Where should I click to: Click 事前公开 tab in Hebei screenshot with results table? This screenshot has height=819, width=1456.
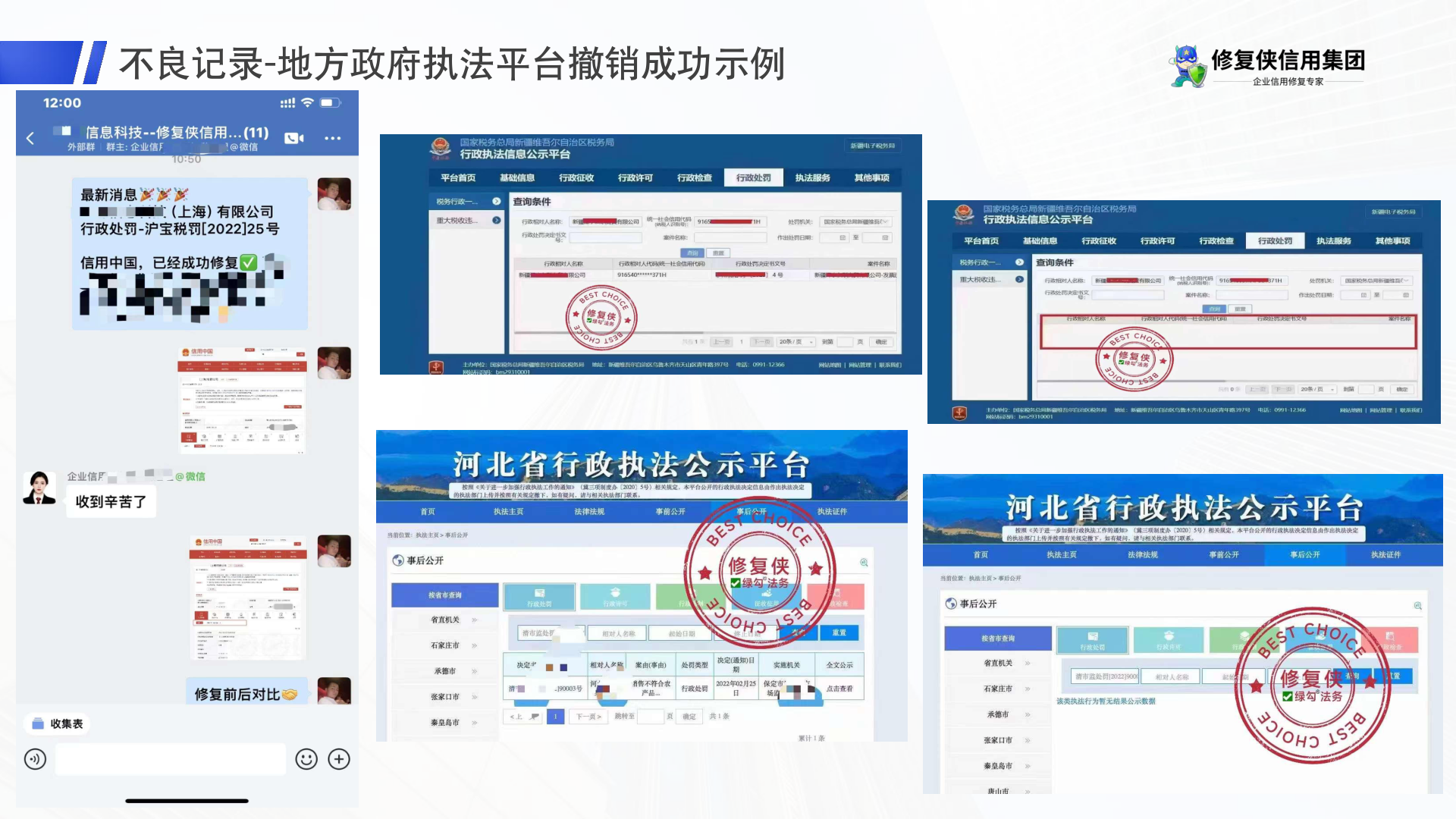point(670,512)
